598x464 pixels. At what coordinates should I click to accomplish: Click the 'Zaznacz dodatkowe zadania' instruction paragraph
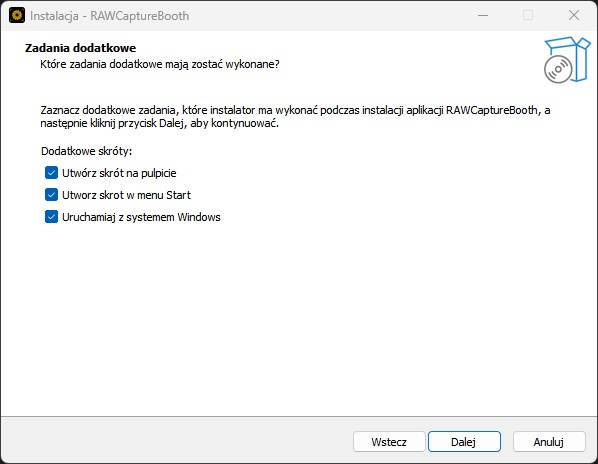(x=295, y=117)
